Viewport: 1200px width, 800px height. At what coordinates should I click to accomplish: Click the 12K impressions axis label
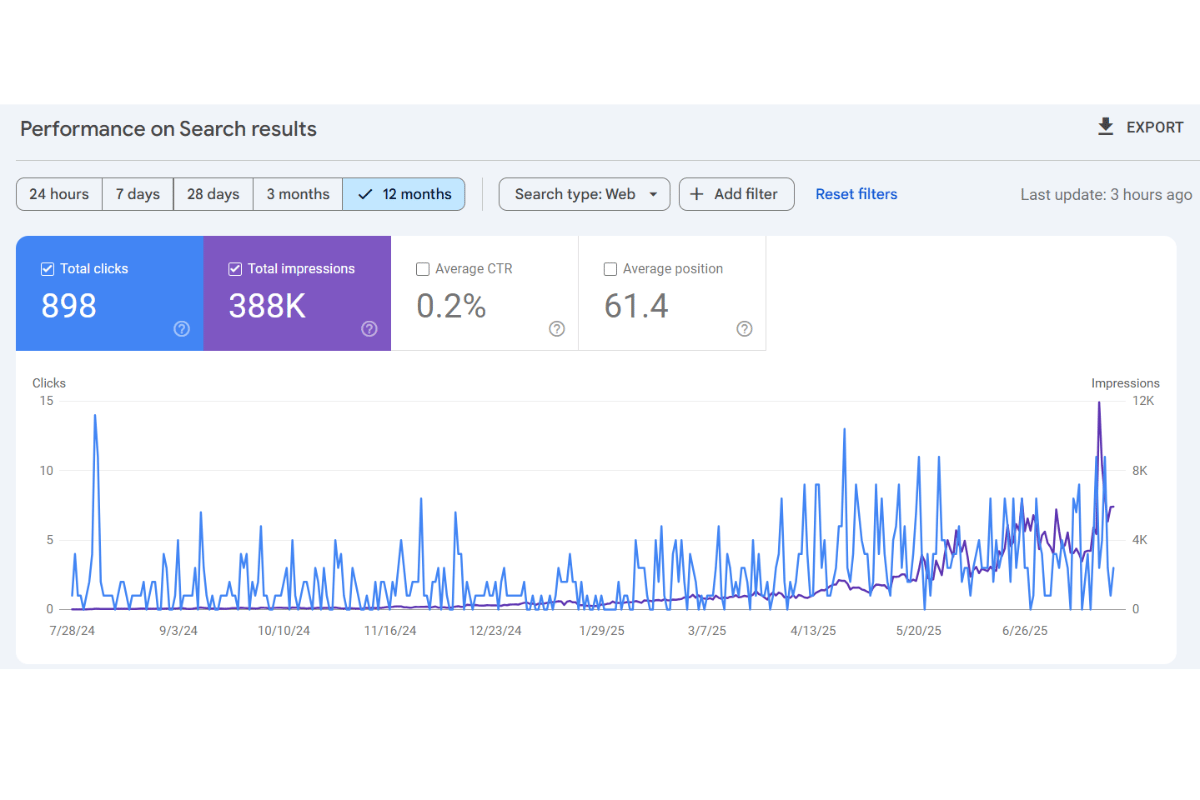tap(1143, 401)
